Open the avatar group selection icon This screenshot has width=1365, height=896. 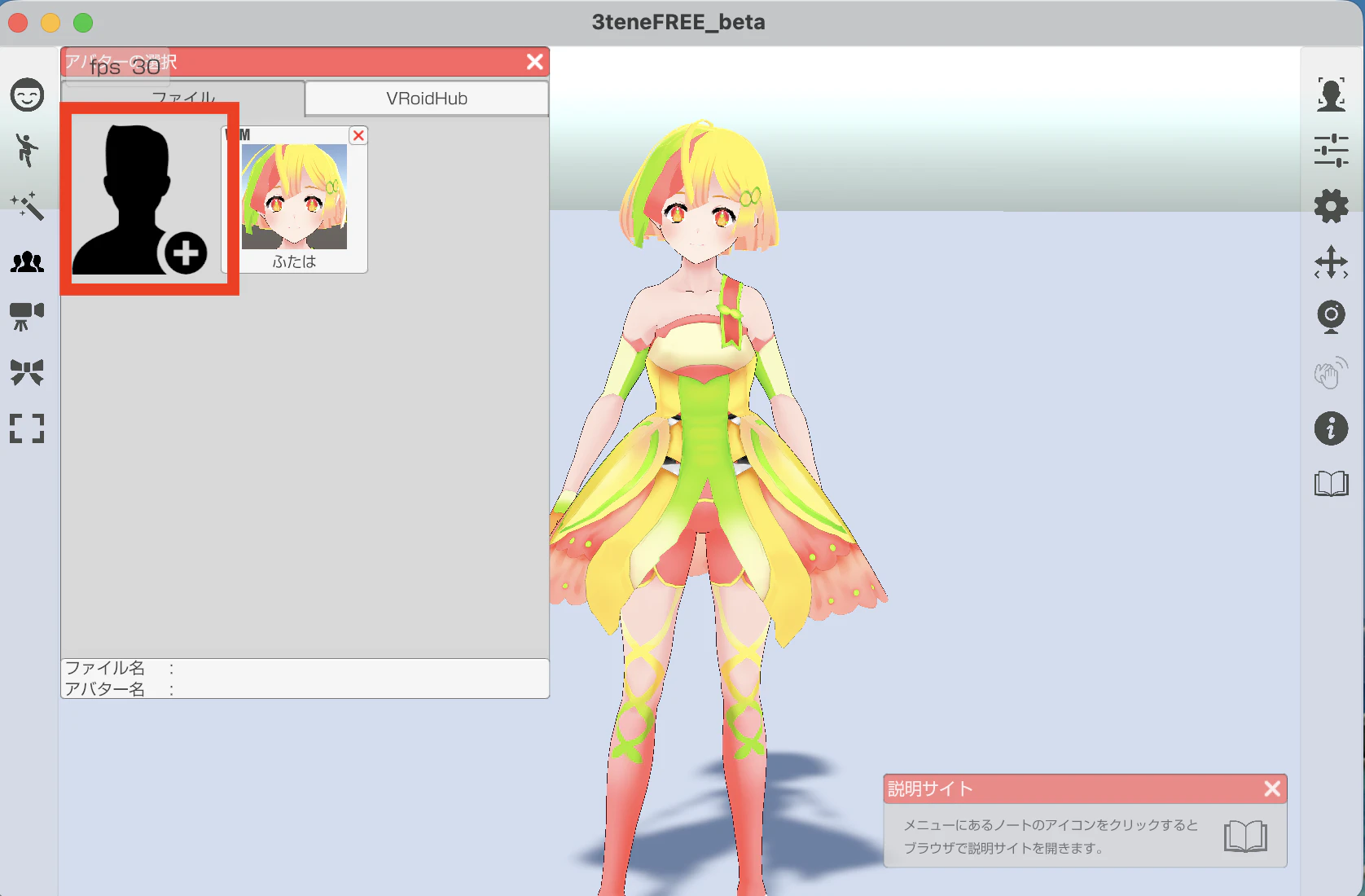click(27, 261)
